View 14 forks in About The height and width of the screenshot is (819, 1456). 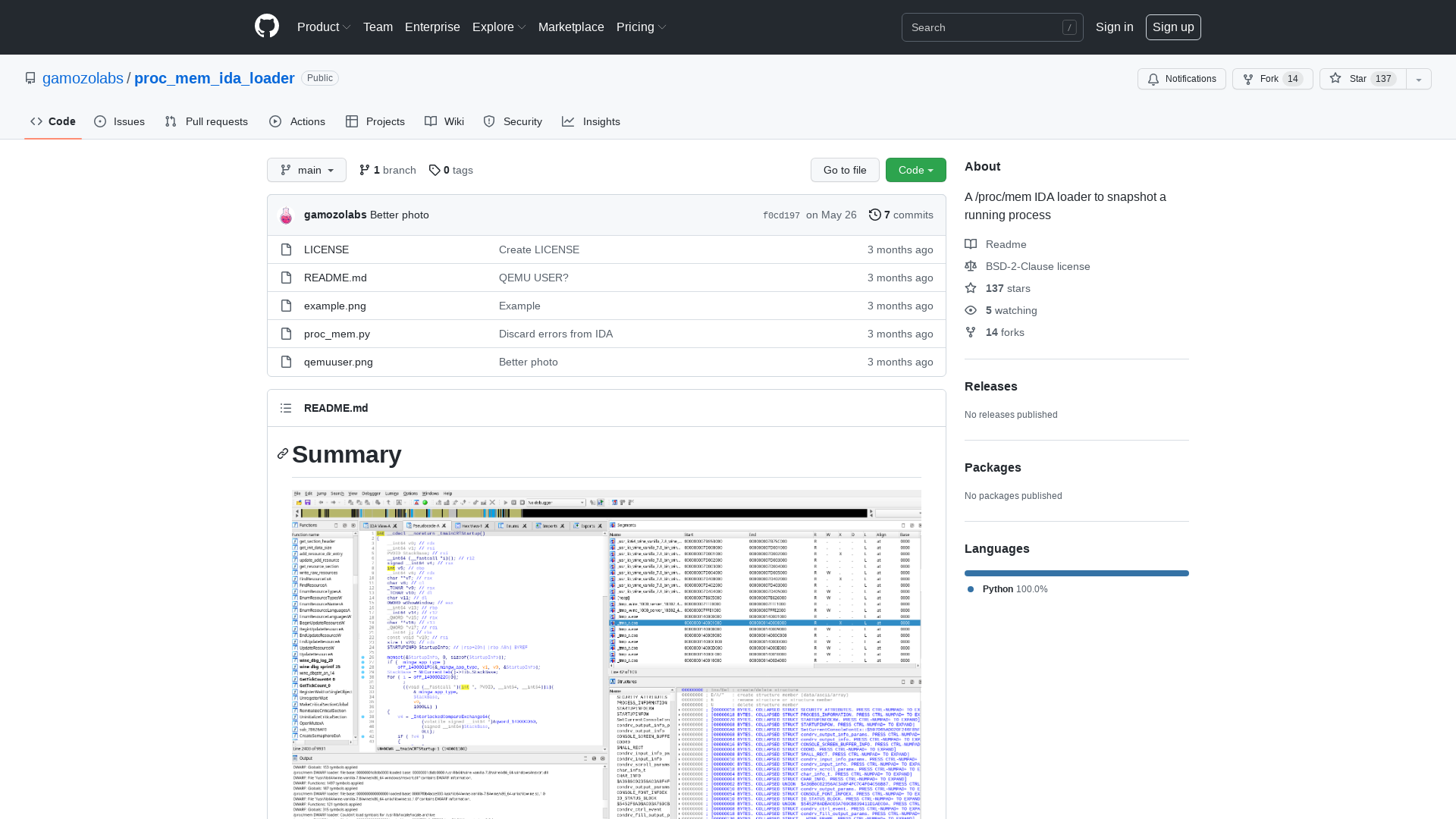tap(994, 332)
